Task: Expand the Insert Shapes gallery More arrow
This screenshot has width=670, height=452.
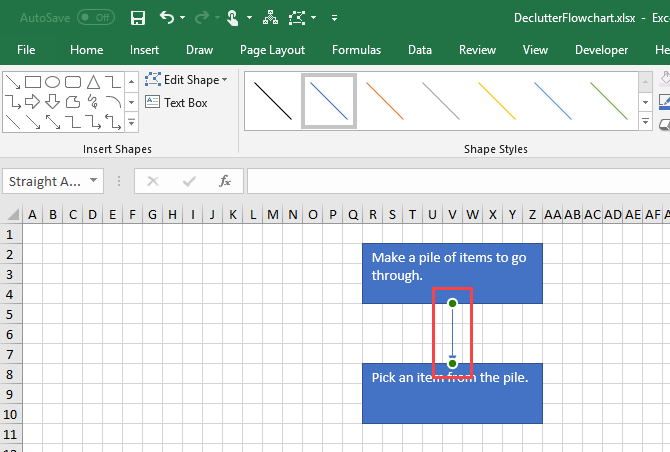Action: point(132,122)
